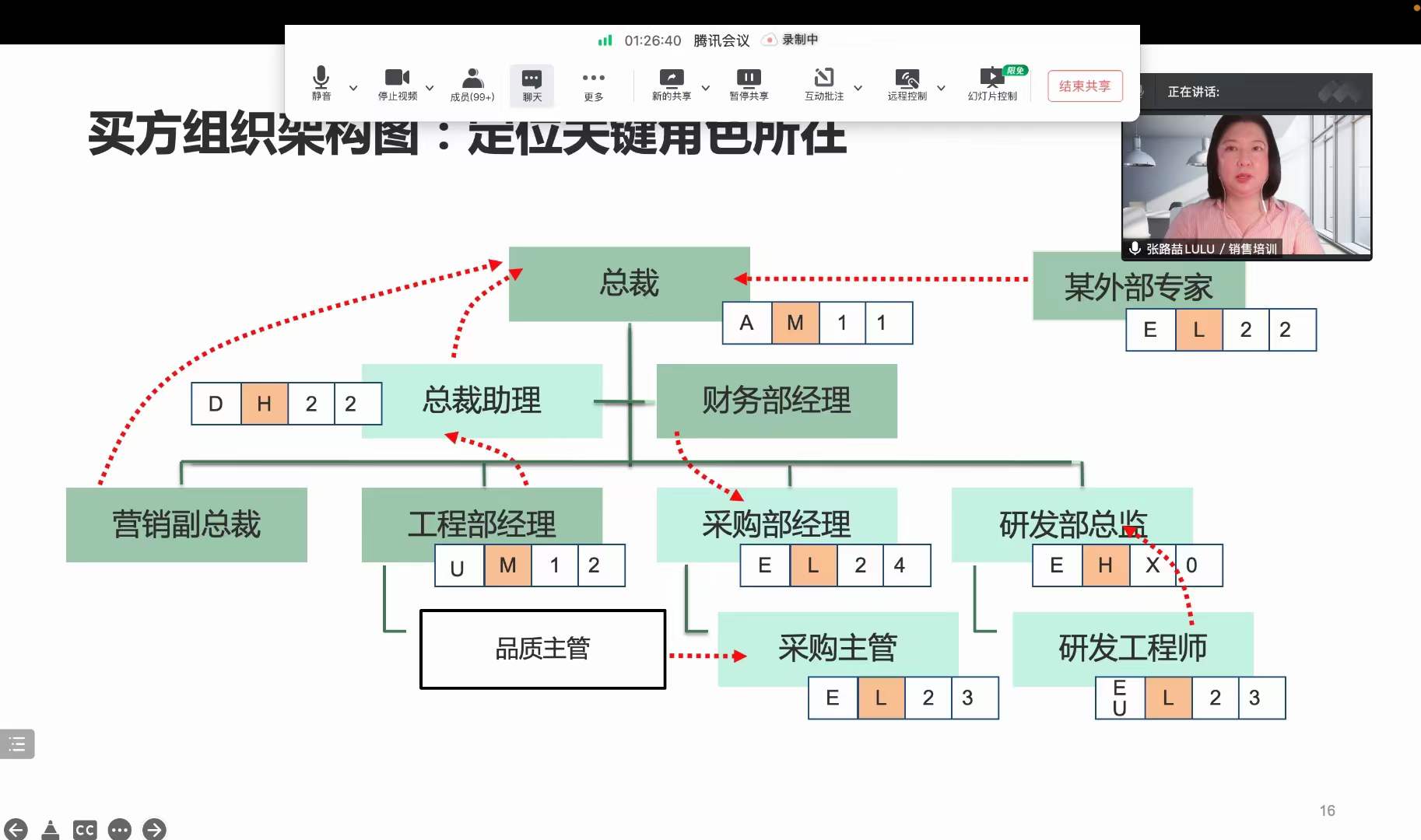
Task: Start a new share via 新的共享
Action: (671, 84)
